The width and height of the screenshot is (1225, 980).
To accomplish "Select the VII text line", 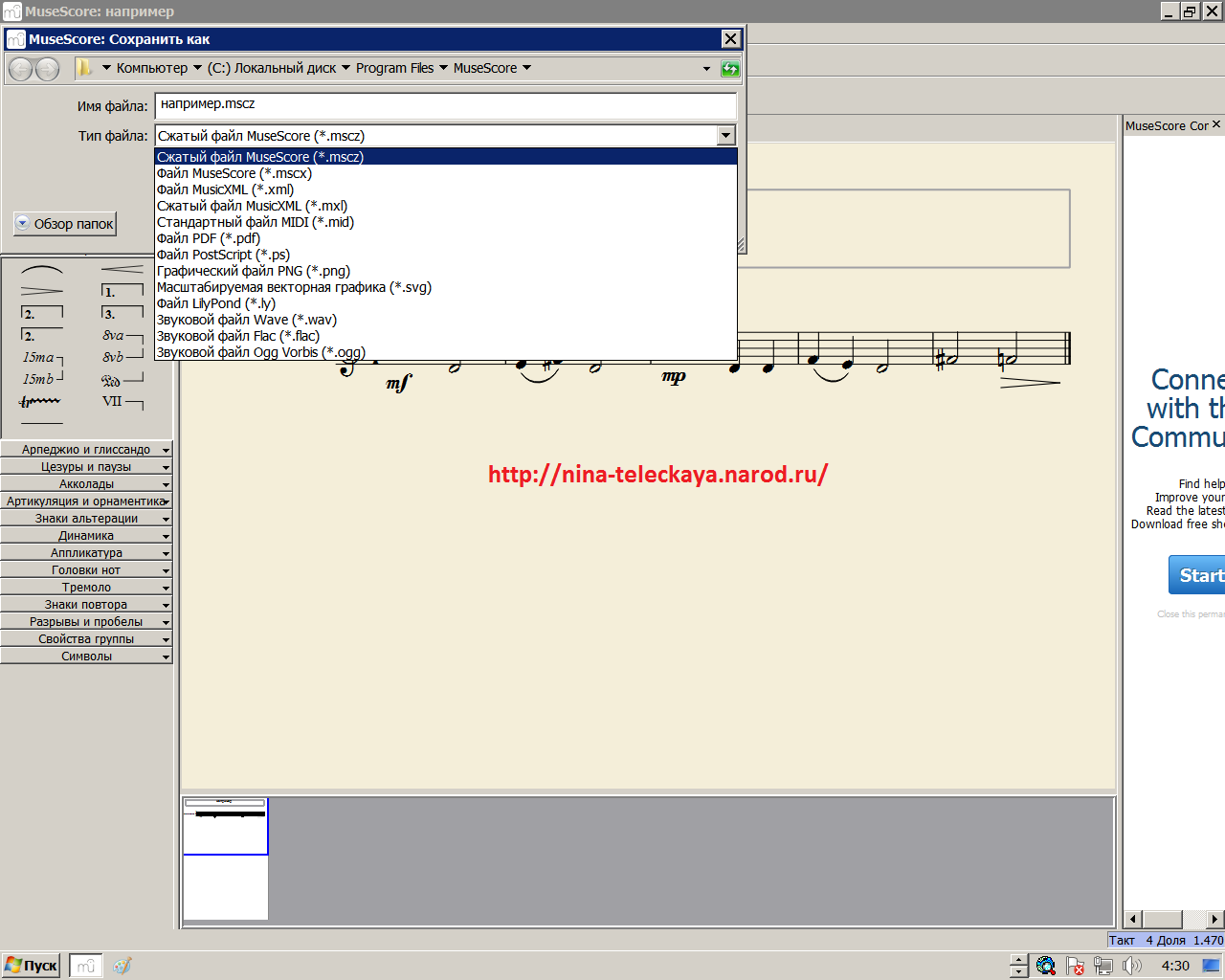I will click(x=122, y=402).
